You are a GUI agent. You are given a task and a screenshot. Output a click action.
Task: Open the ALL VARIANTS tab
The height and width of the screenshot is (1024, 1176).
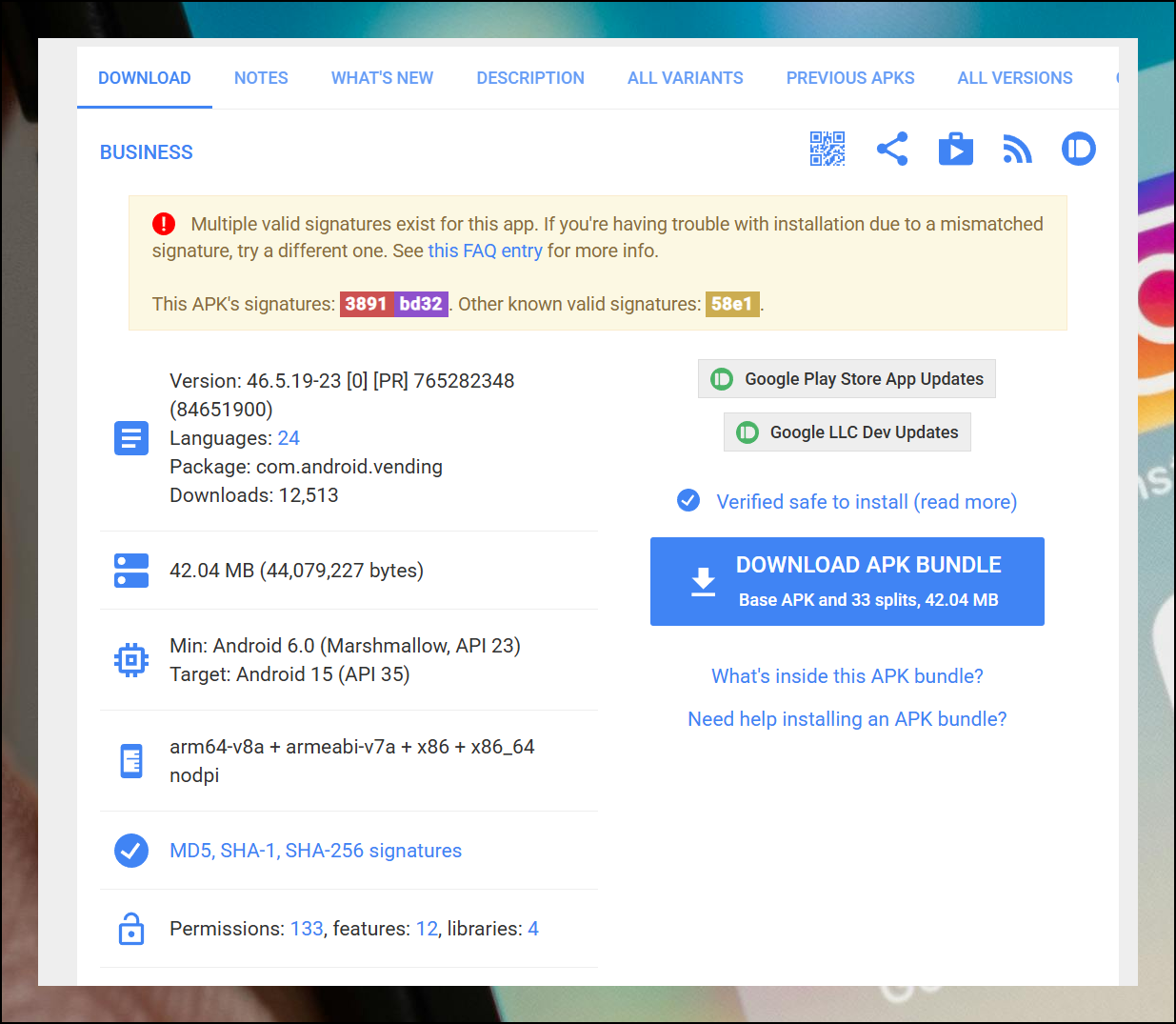click(x=686, y=78)
